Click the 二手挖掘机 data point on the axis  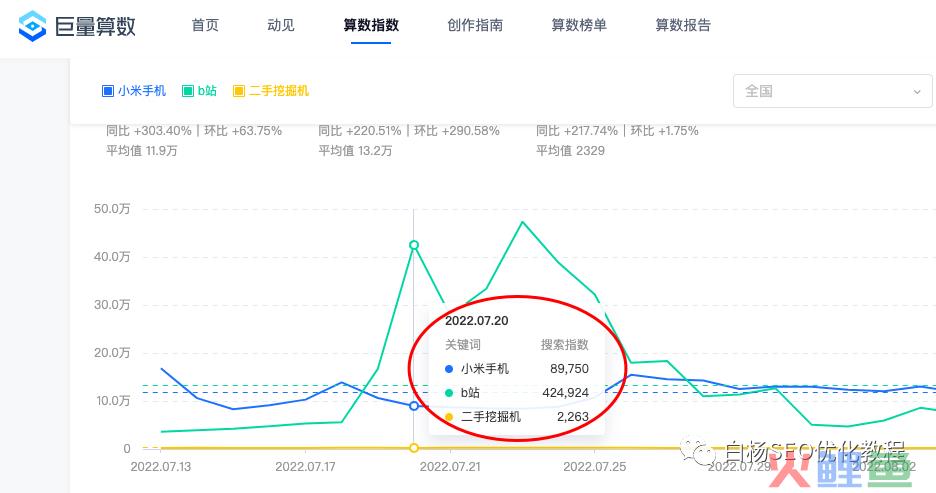pyautogui.click(x=414, y=448)
